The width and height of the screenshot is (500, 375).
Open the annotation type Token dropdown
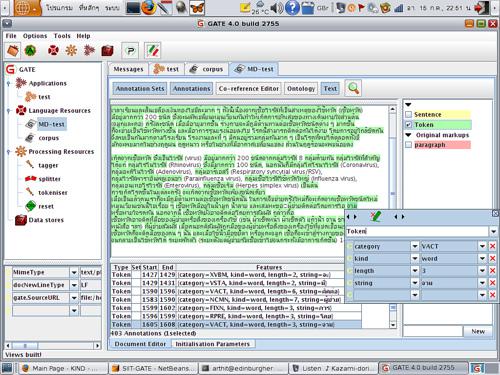pos(493,231)
